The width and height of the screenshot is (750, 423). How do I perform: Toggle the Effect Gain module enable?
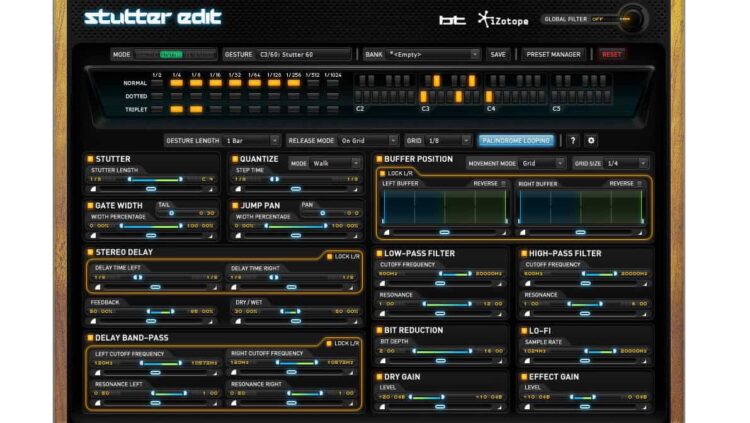[x=524, y=377]
